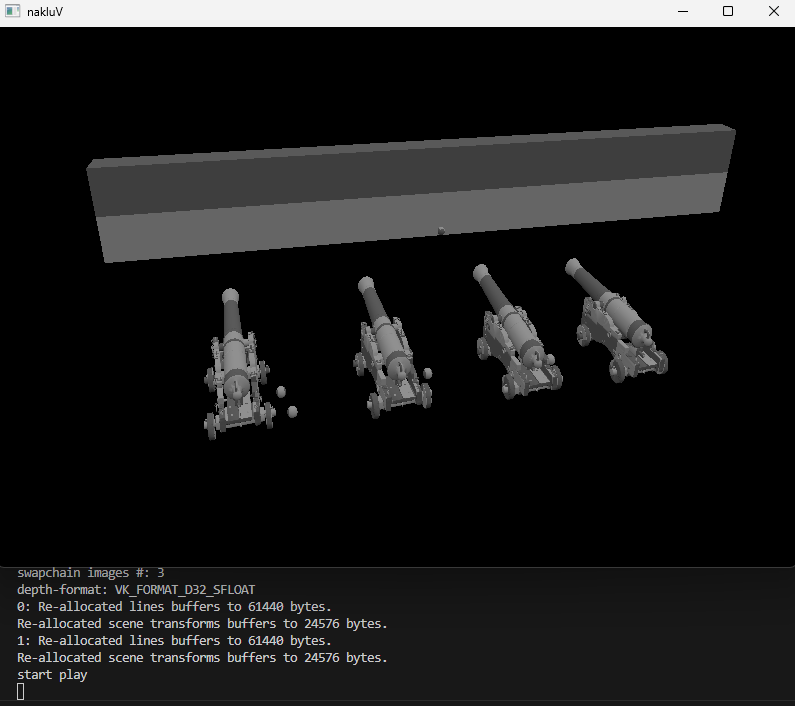This screenshot has width=795, height=706.
Task: Click the '0: Re-allocated lines buffers' log line
Action: [x=174, y=607]
